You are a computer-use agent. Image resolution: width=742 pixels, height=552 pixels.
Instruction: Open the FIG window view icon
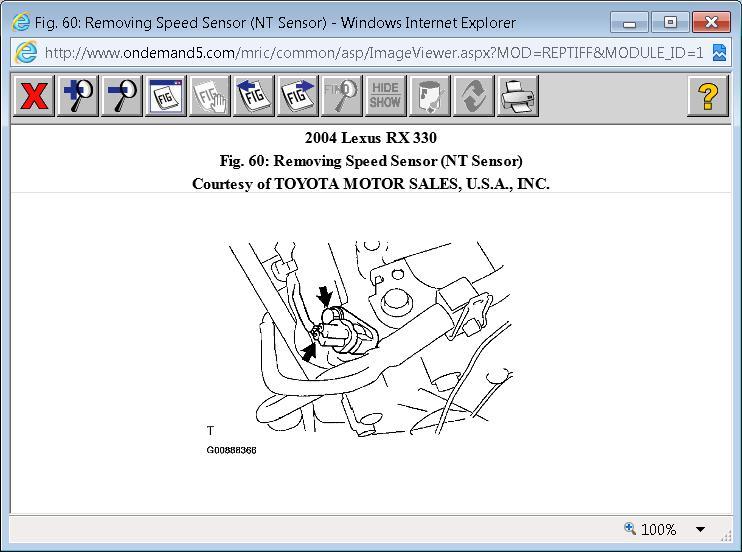166,96
